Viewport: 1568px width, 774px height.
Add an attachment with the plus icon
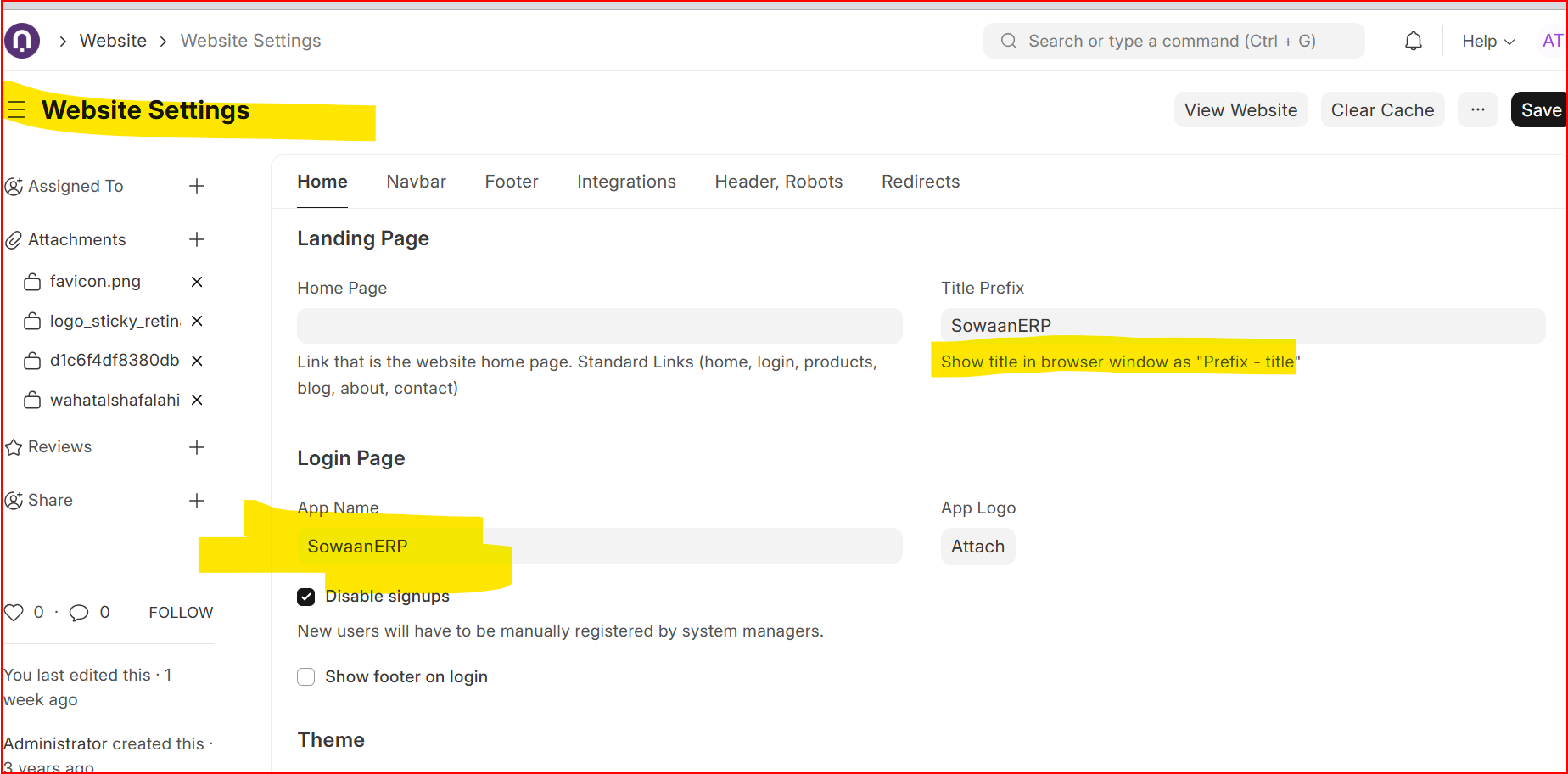(x=197, y=239)
